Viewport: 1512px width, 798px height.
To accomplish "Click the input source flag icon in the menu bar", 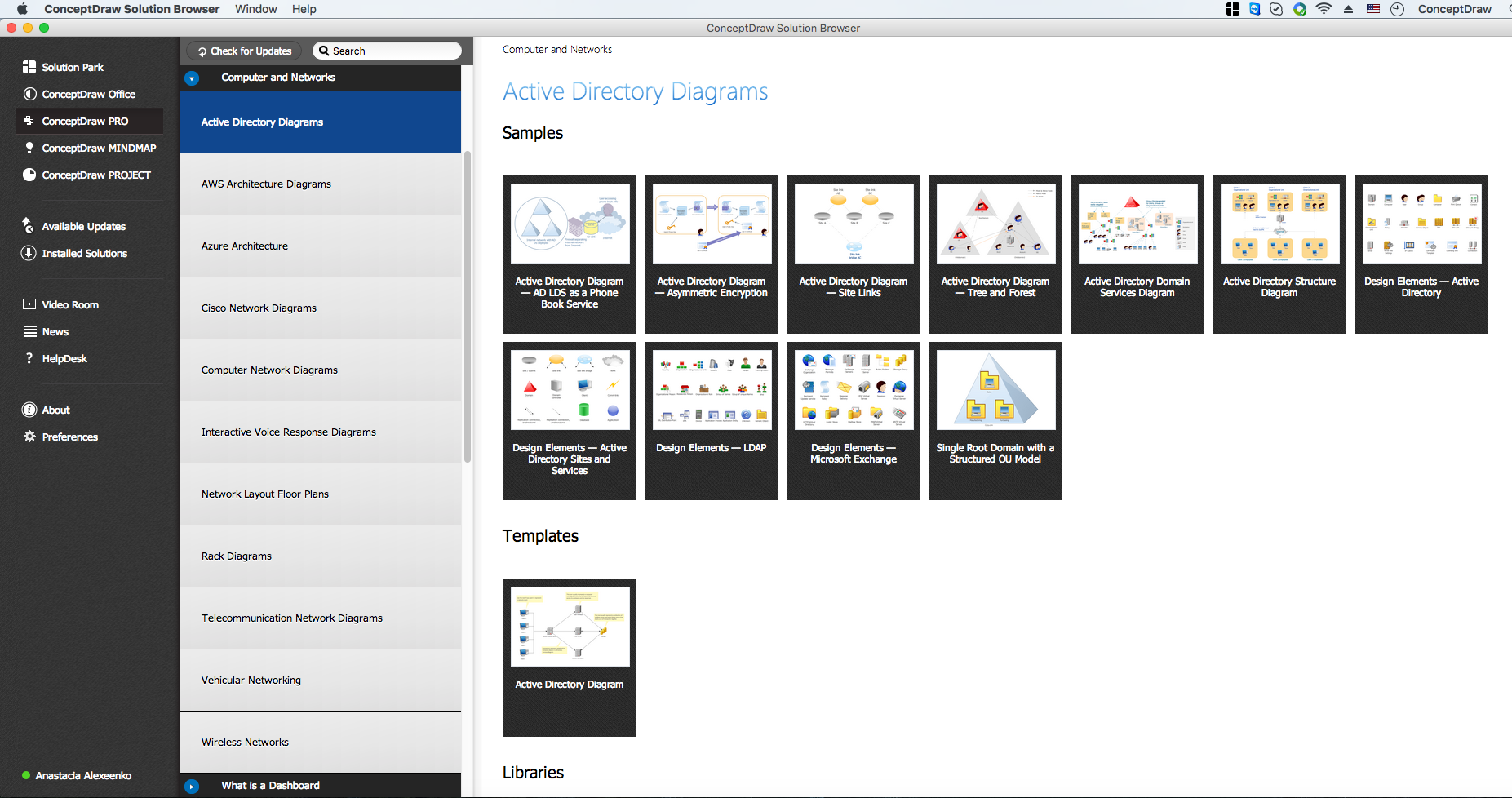I will (x=1373, y=9).
